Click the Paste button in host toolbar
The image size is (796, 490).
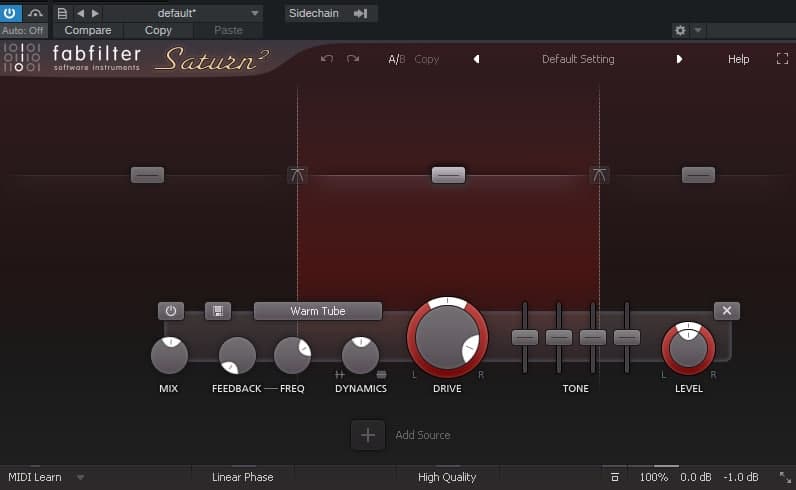click(x=228, y=30)
